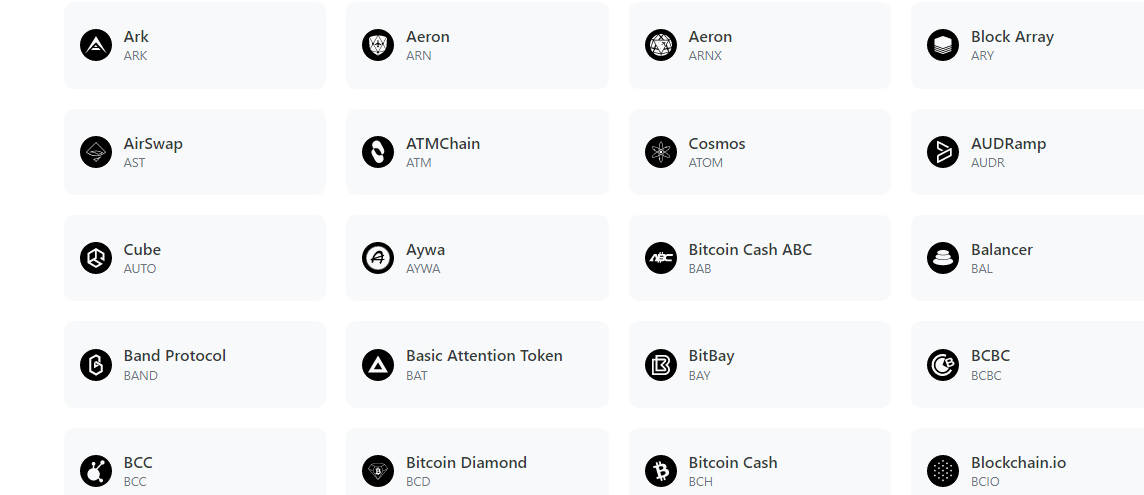This screenshot has height=495, width=1144.
Task: Open the Block Array card
Action: [1027, 45]
